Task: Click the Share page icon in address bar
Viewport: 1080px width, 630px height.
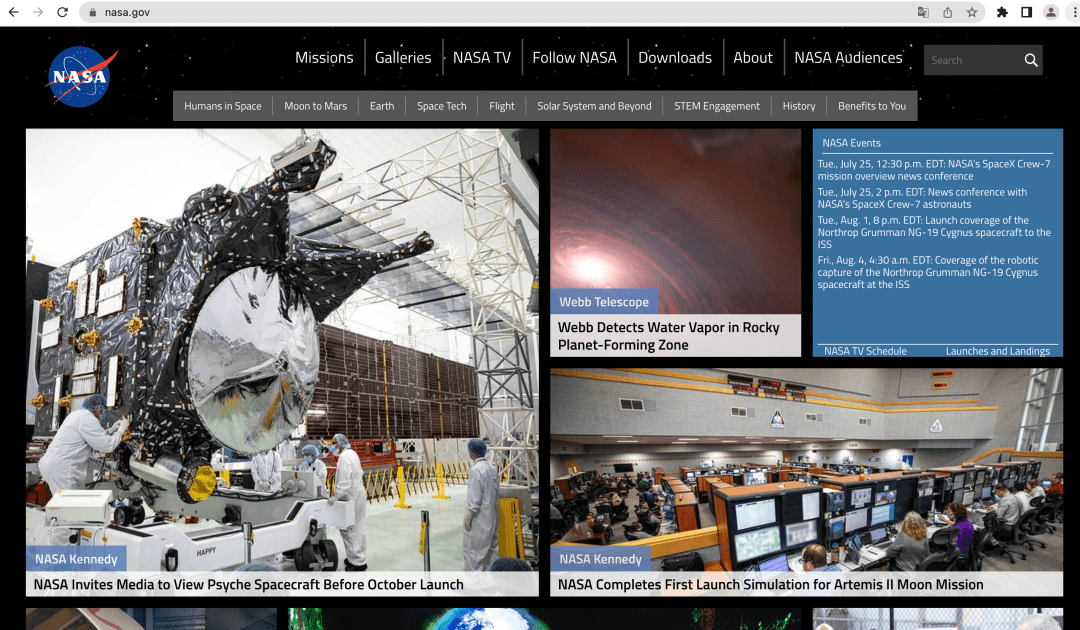Action: tap(947, 12)
